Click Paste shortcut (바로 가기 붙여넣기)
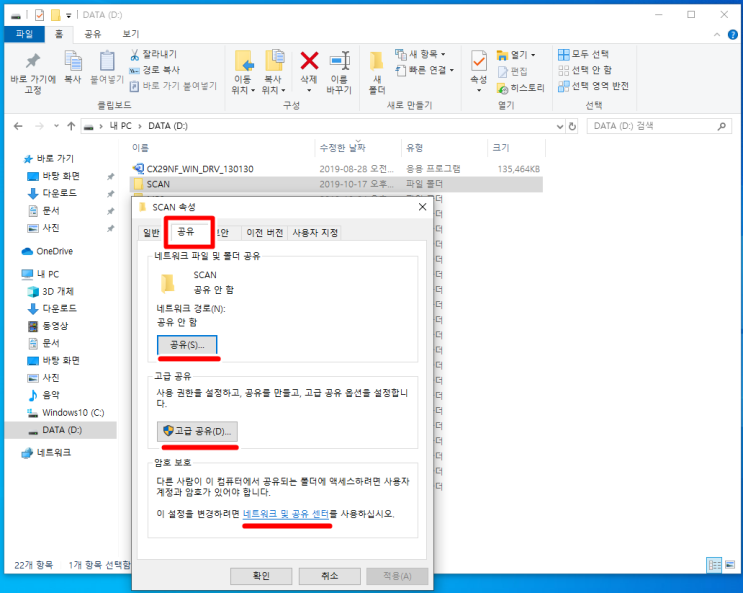Screen dimensions: 743x593 (x=173, y=86)
